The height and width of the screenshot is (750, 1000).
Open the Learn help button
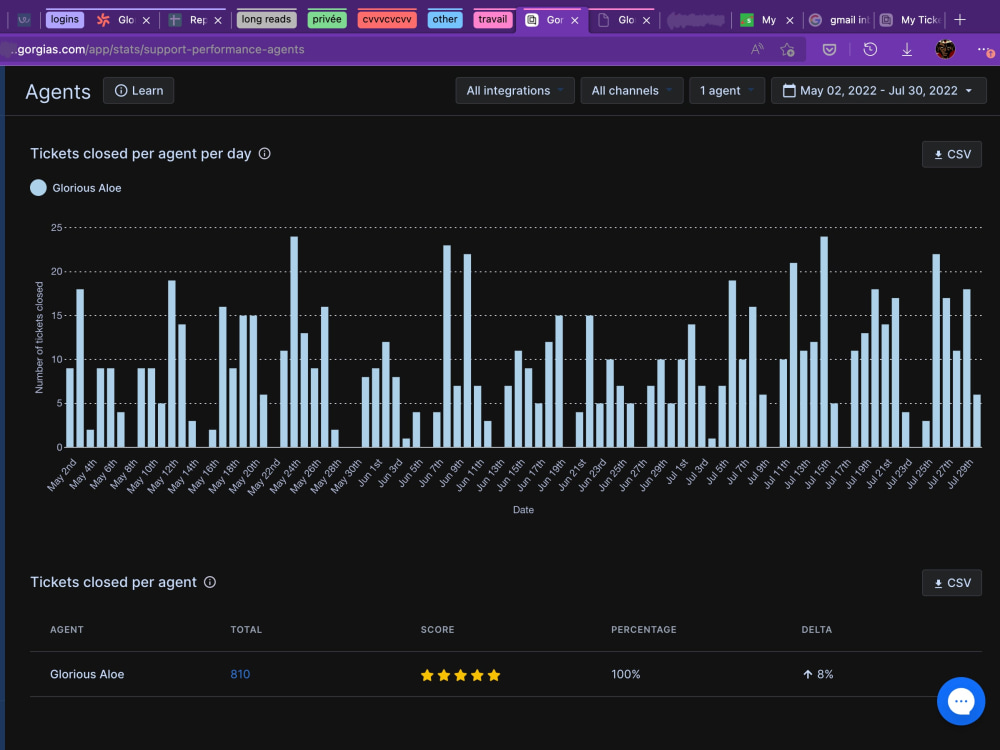coord(138,91)
